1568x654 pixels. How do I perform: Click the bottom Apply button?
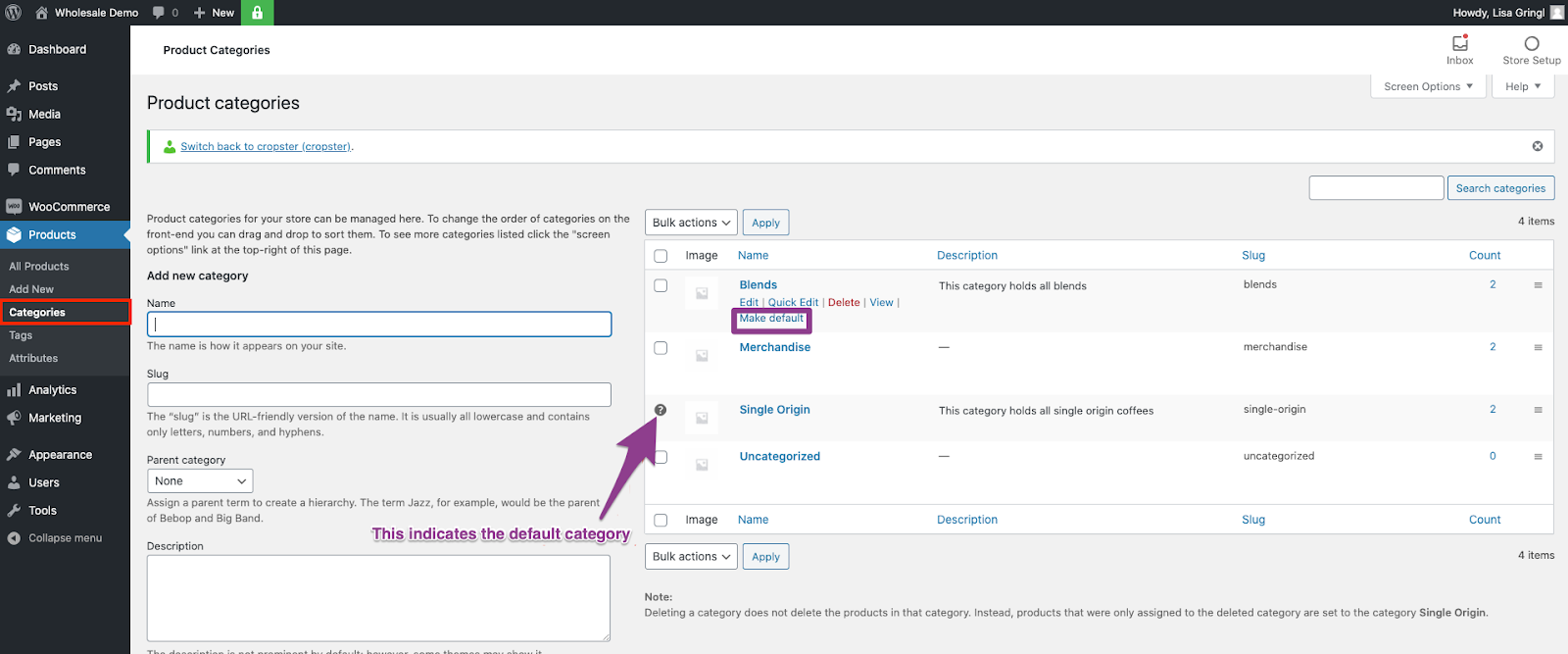[765, 557]
